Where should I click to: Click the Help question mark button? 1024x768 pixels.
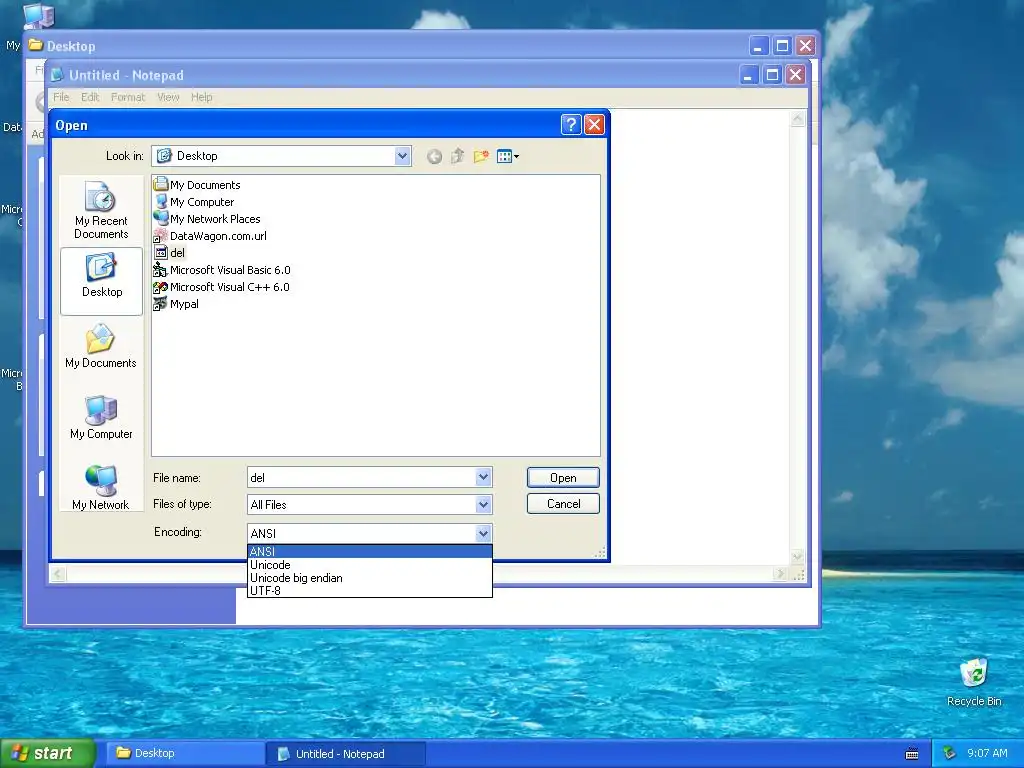(571, 125)
